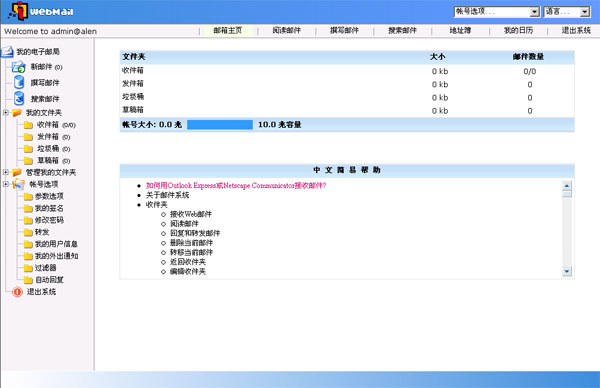Click the 我的用户信息 folder icon

(28, 244)
